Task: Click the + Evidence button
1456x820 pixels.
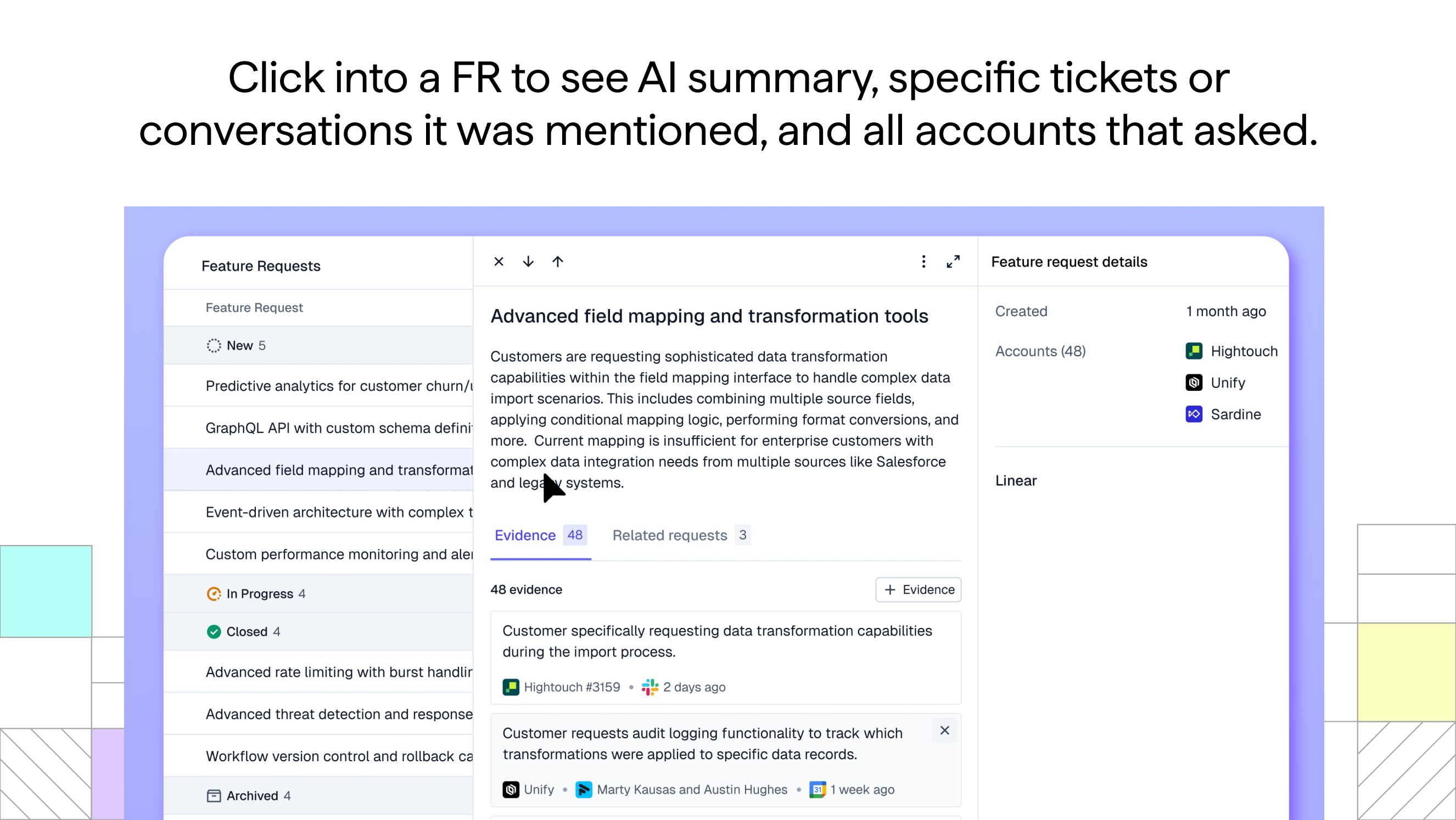Action: click(917, 589)
